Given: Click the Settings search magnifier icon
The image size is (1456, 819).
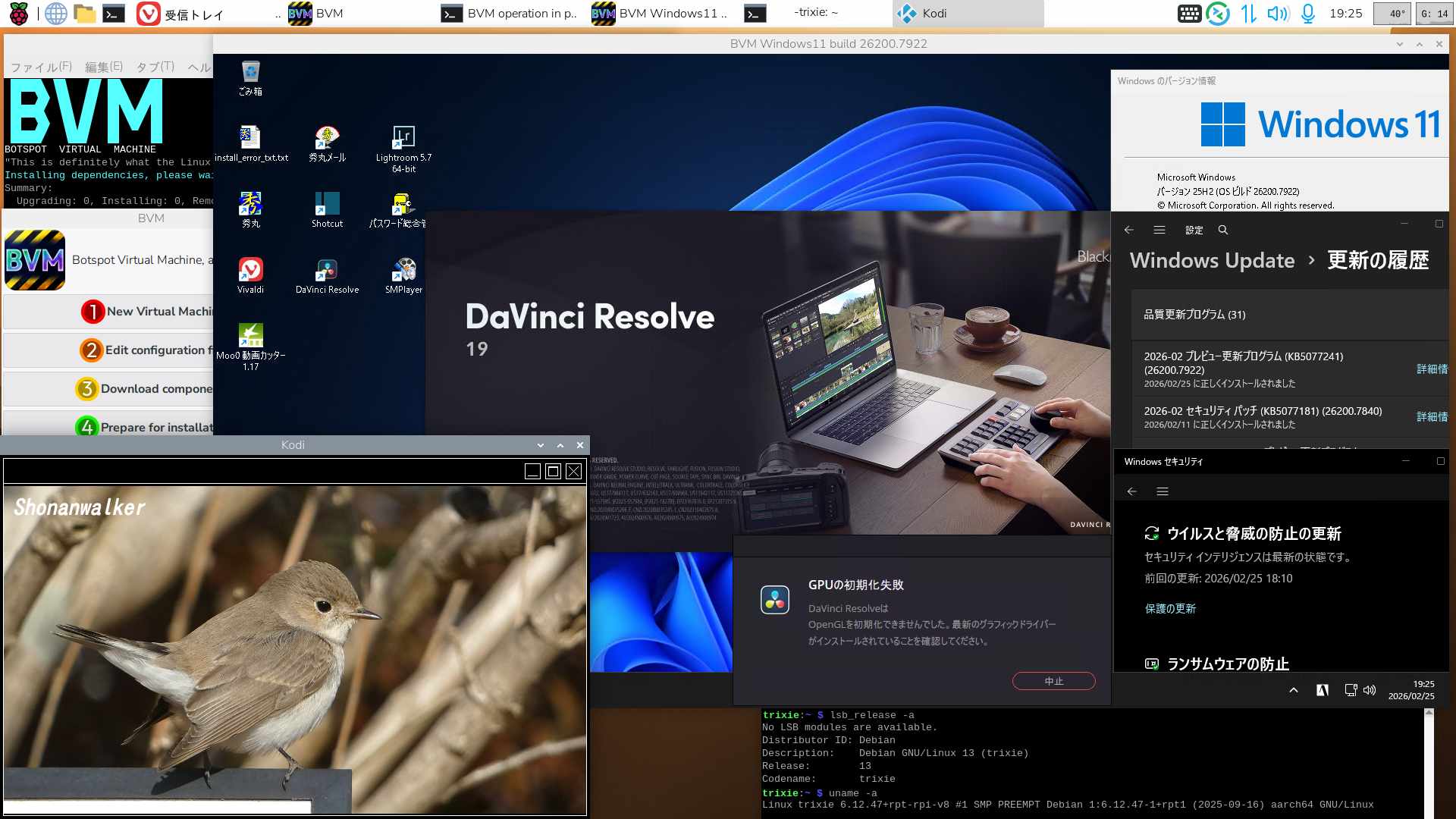Looking at the screenshot, I should [1222, 230].
